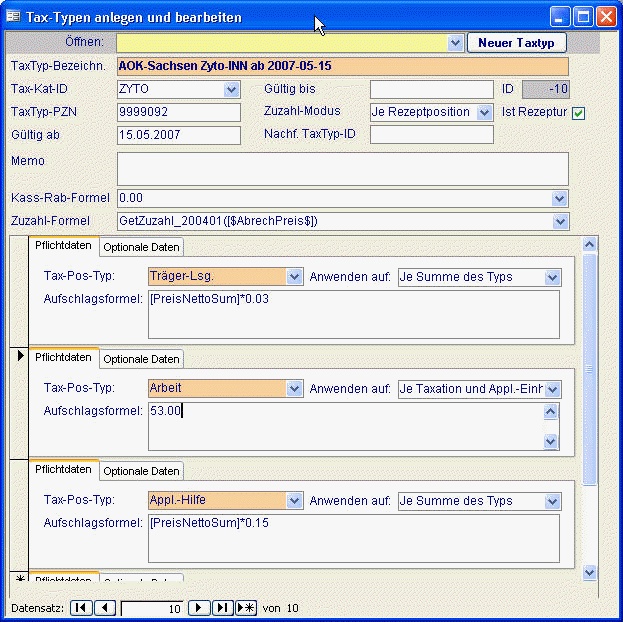Click the subform vertical scrollbar thumb

click(590, 369)
